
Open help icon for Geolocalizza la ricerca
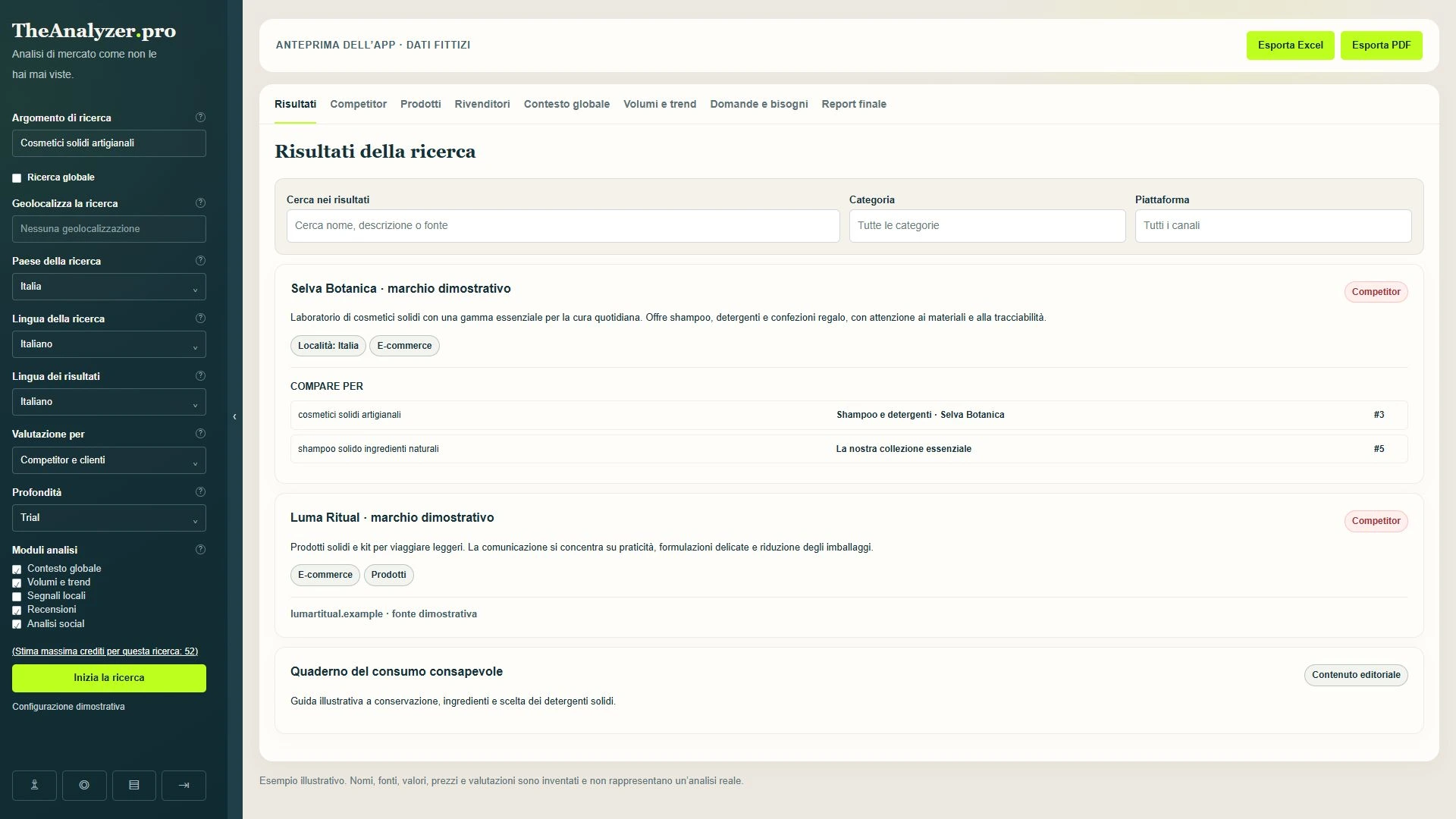pos(200,203)
